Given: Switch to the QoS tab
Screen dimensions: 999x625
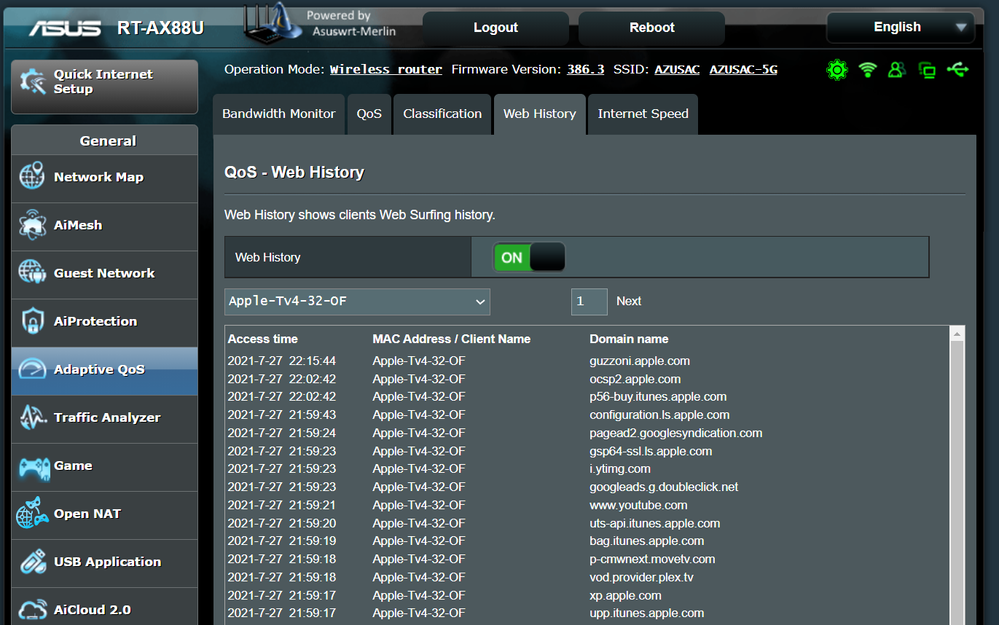Looking at the screenshot, I should pyautogui.click(x=369, y=113).
